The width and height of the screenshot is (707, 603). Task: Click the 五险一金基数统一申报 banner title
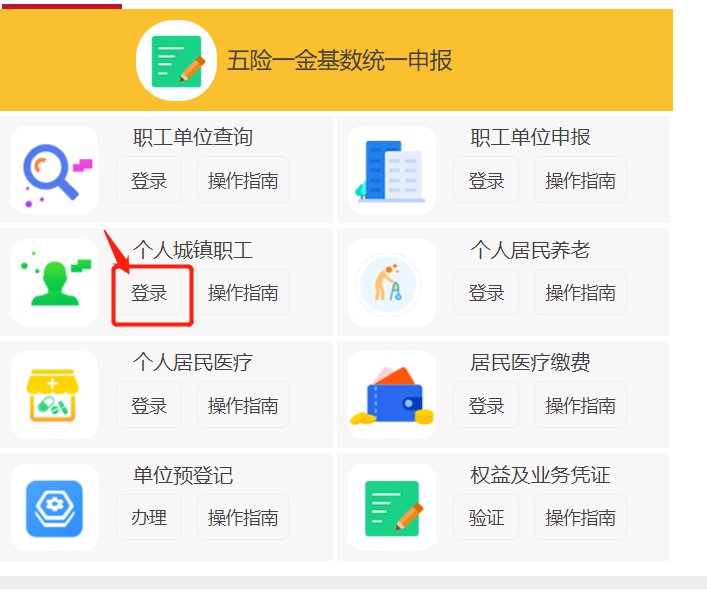pyautogui.click(x=340, y=60)
